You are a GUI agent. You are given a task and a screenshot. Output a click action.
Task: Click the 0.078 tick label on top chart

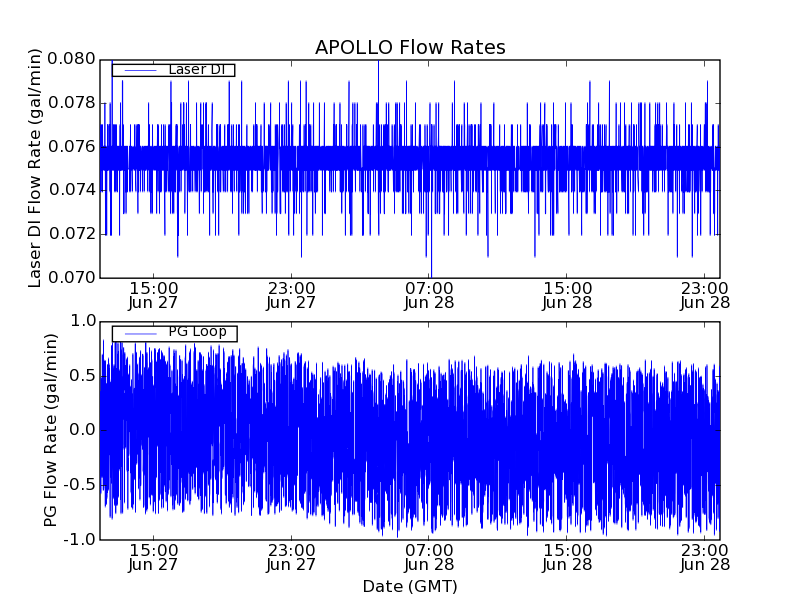(71, 103)
